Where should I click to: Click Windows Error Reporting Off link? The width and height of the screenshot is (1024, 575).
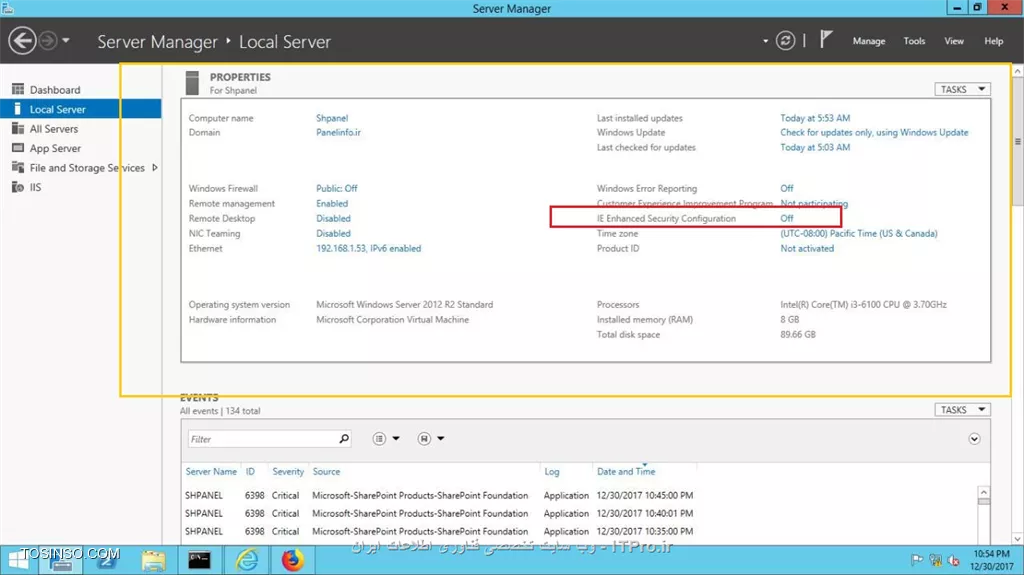click(787, 188)
